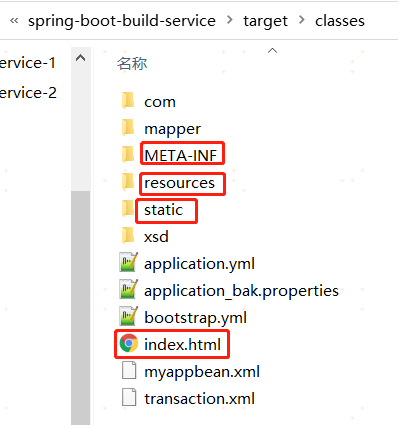
Task: Select the static folder icon
Action: click(128, 209)
